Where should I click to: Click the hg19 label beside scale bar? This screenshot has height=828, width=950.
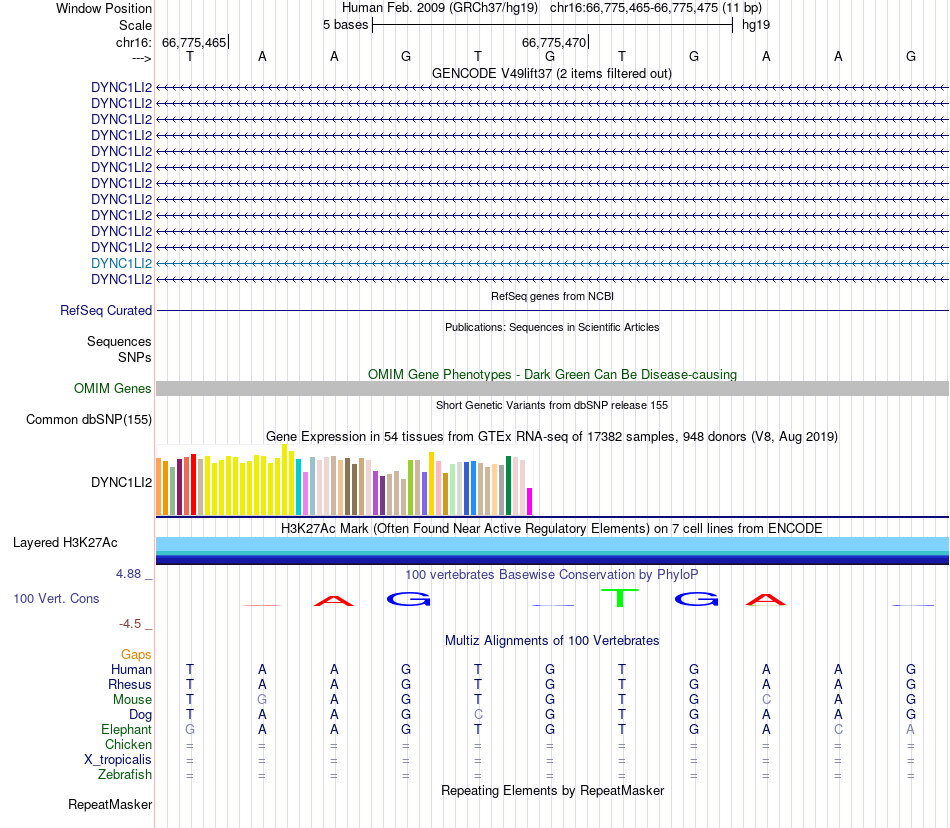(x=756, y=25)
